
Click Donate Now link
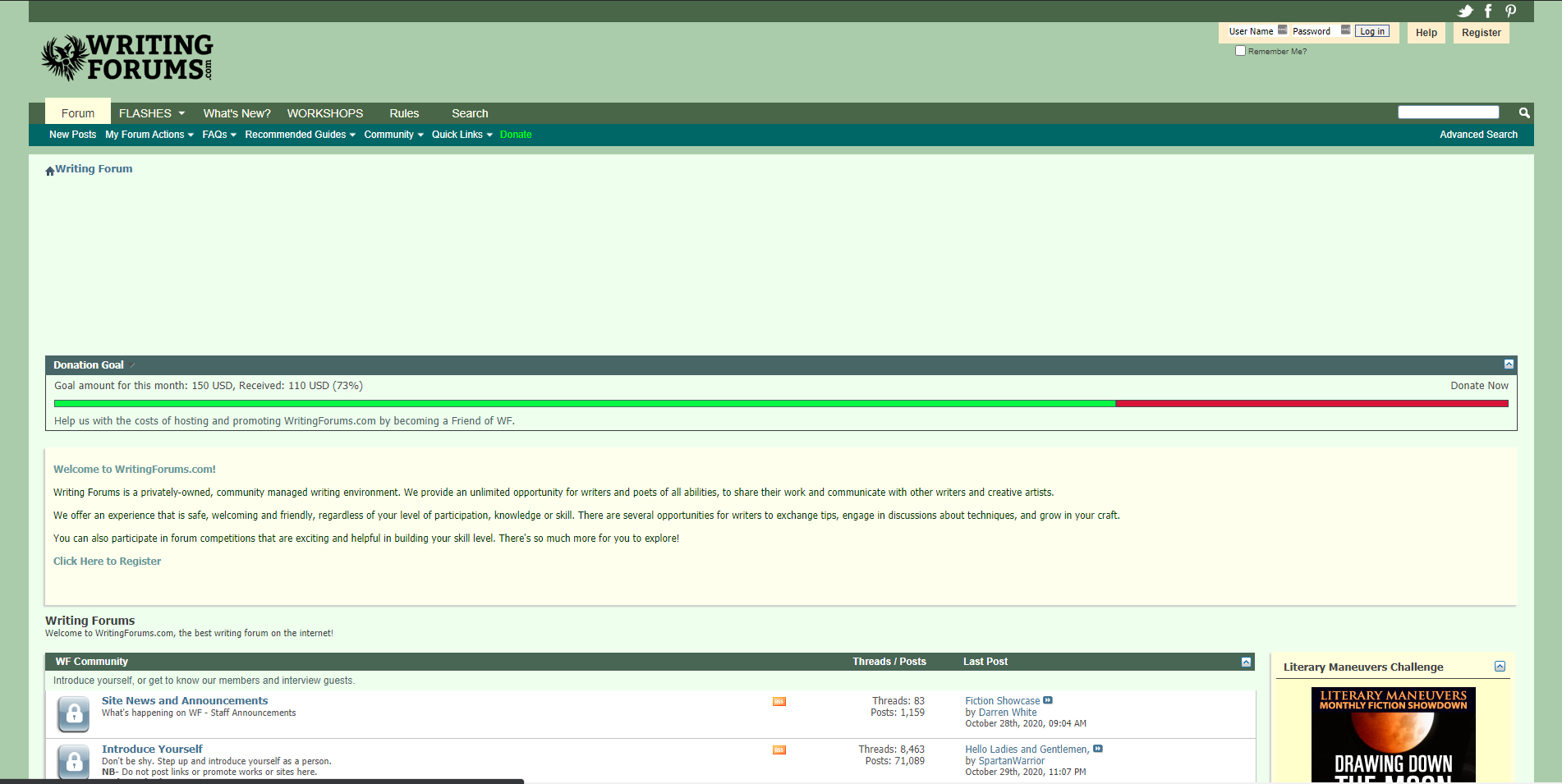[1479, 386]
